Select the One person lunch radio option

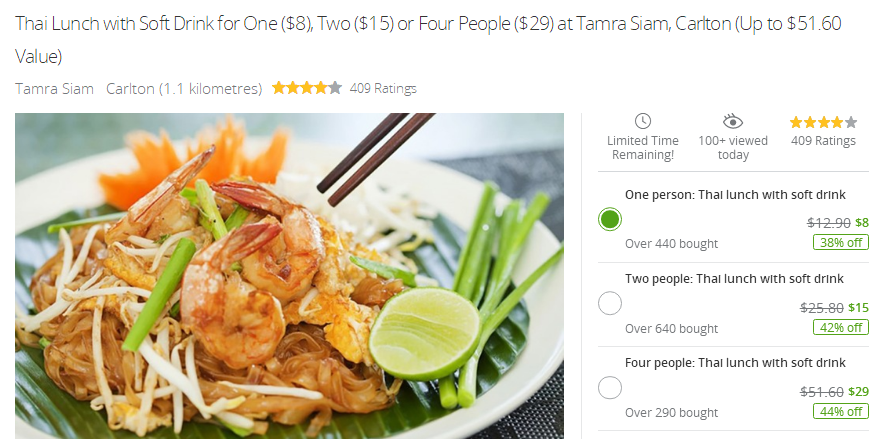[610, 219]
